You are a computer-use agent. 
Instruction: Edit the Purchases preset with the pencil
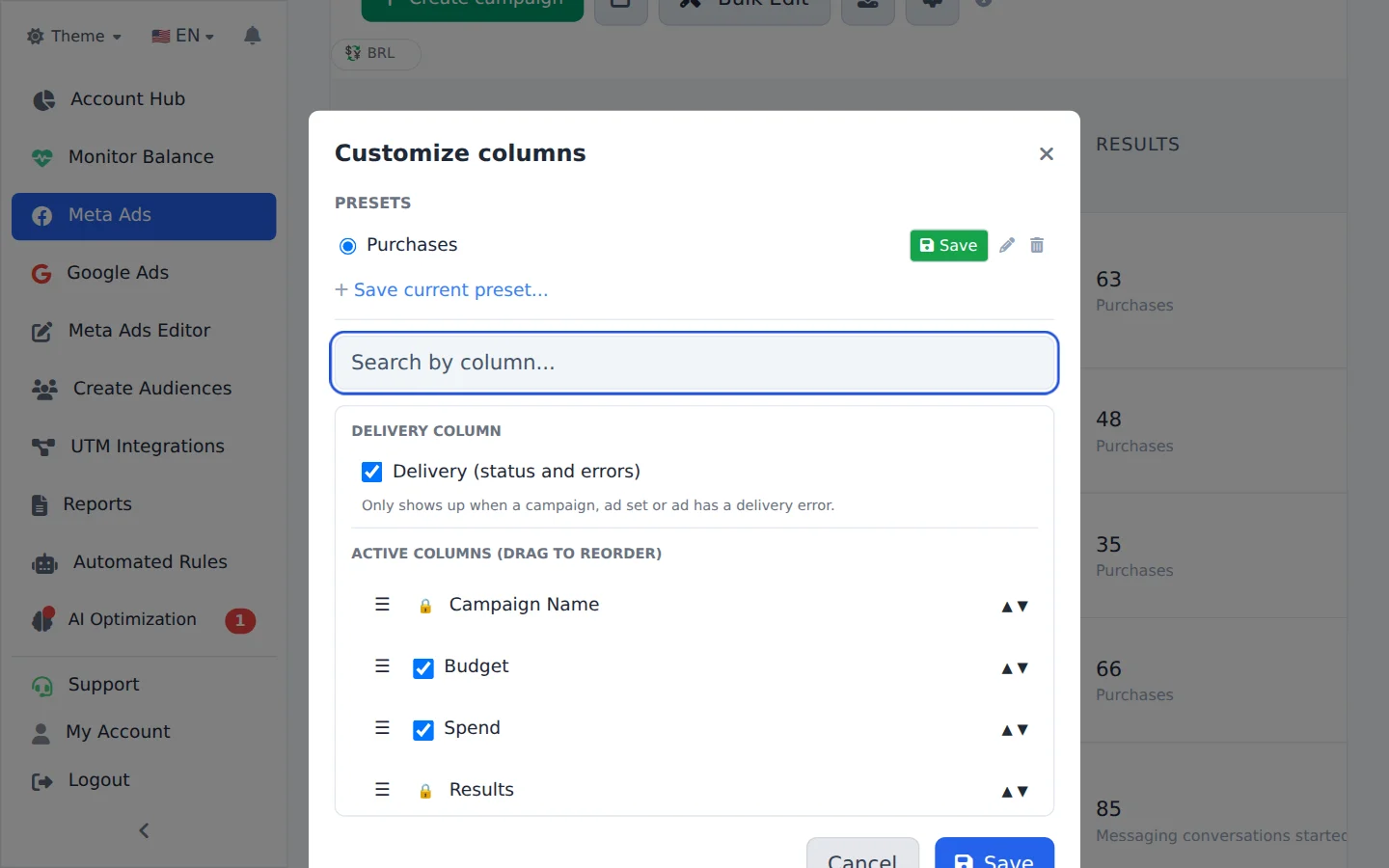coord(1007,245)
